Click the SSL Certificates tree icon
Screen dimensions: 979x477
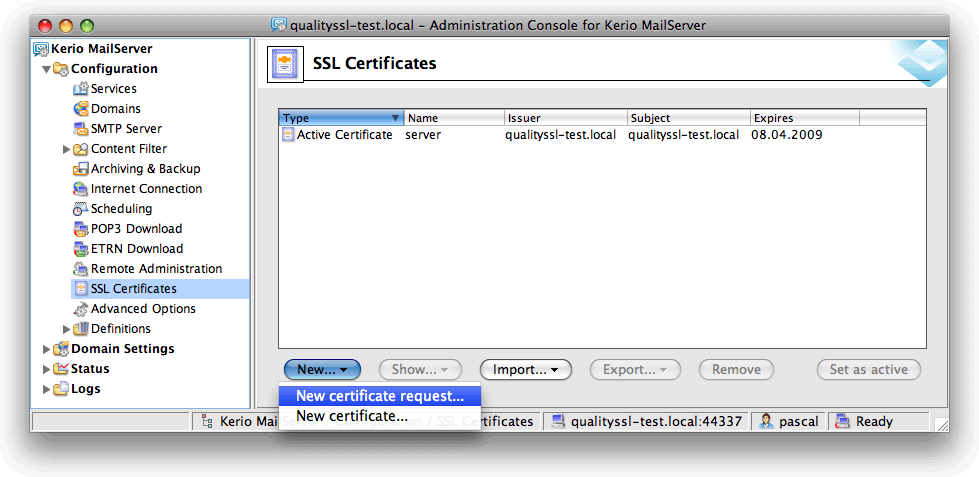point(81,288)
